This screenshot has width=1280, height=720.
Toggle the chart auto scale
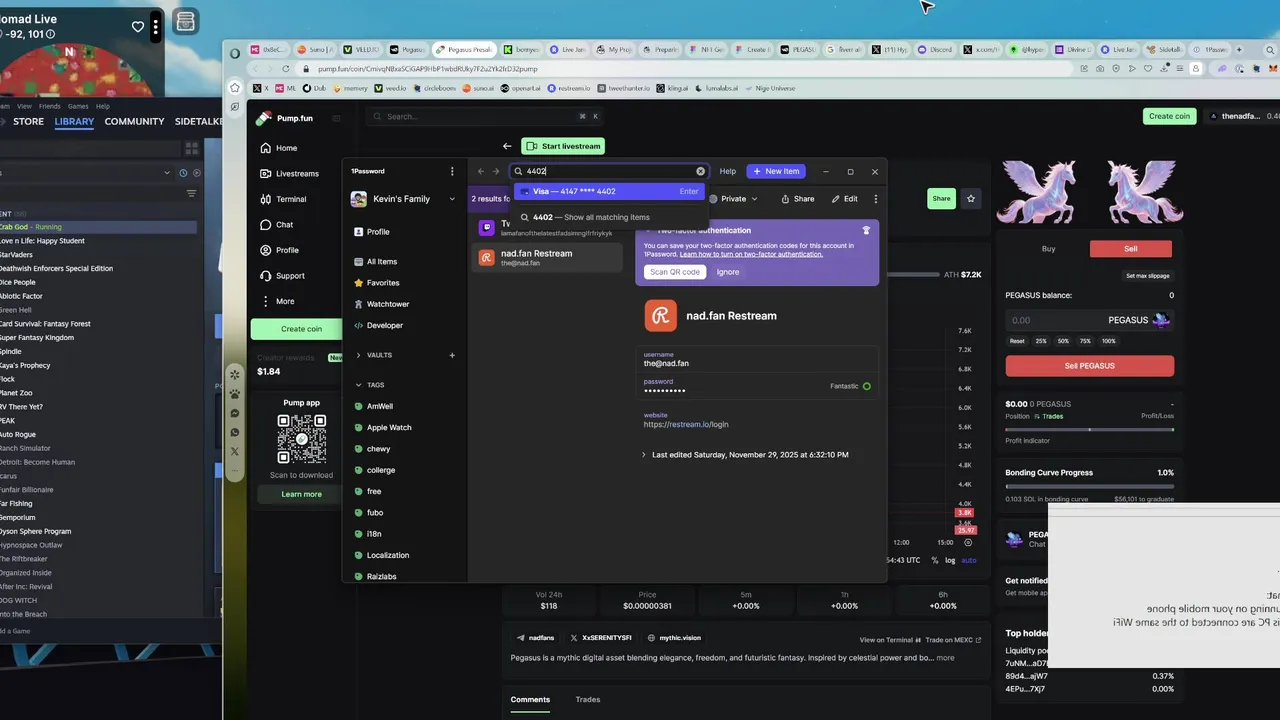click(x=968, y=560)
